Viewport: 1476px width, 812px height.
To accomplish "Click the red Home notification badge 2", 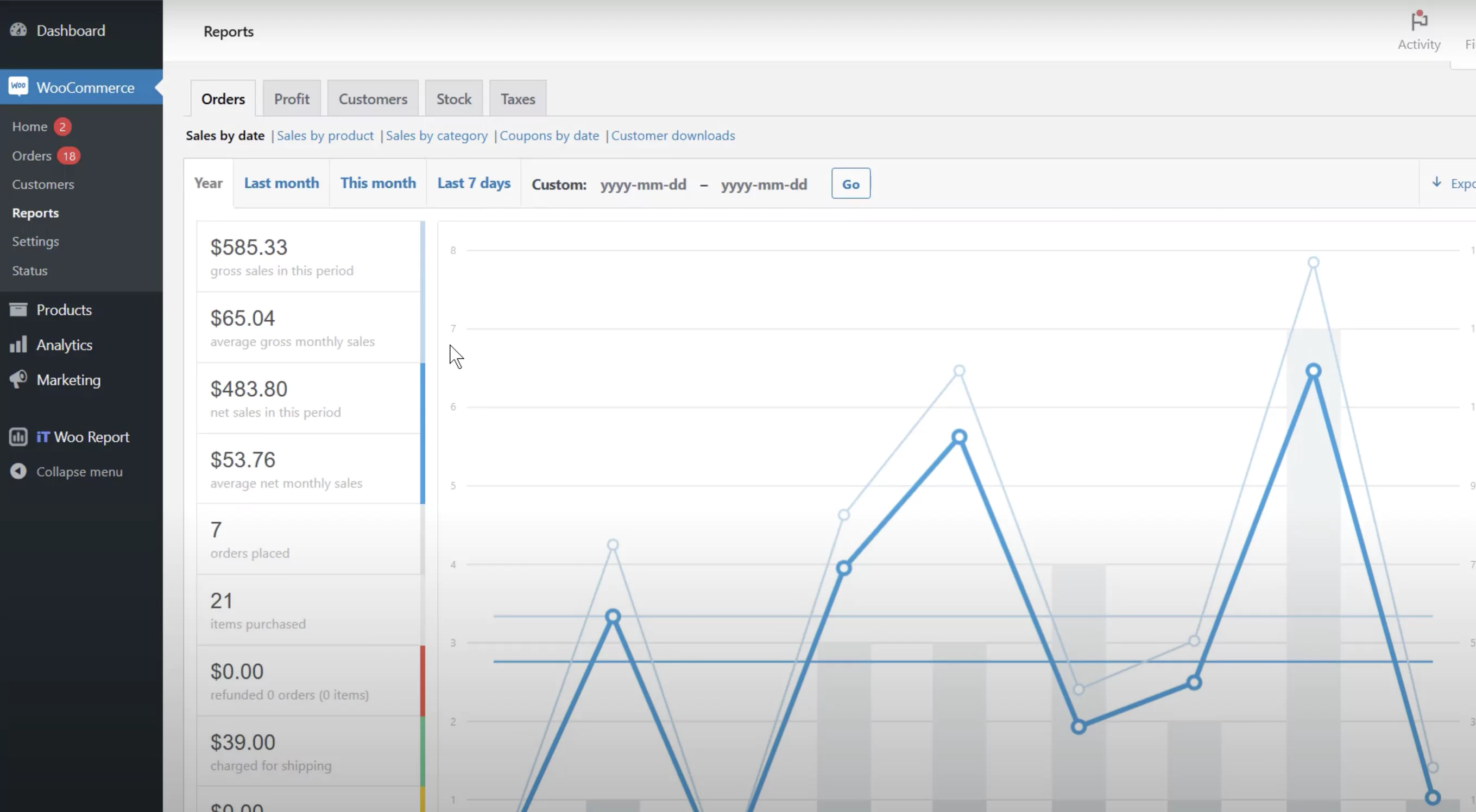I will click(62, 126).
